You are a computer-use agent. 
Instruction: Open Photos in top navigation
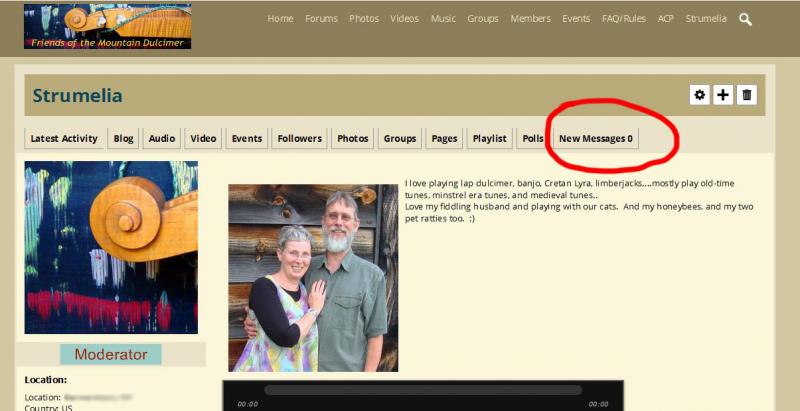point(364,19)
